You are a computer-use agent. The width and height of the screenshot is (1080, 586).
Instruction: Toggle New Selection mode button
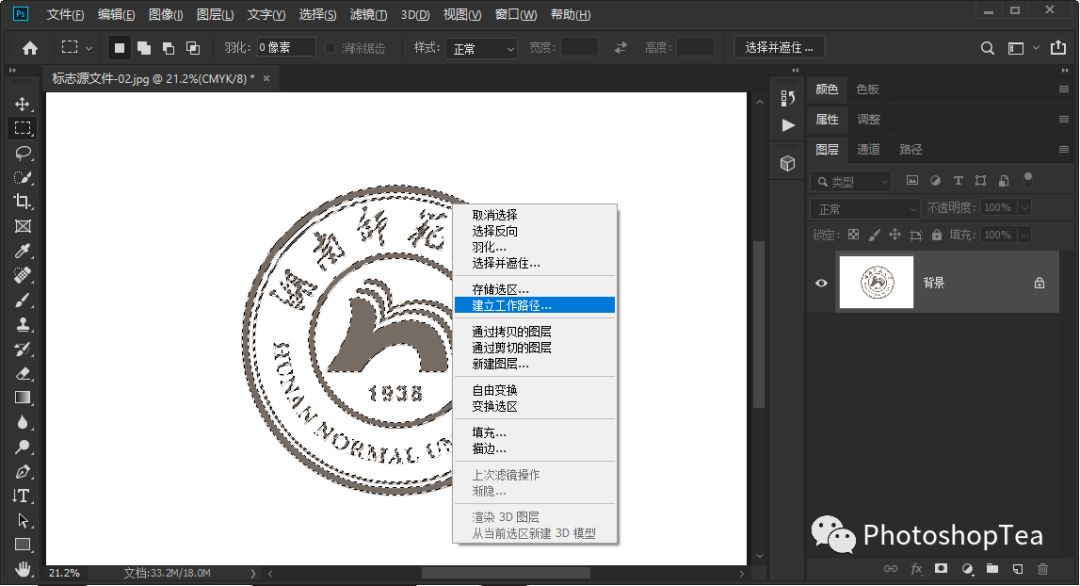coord(119,48)
